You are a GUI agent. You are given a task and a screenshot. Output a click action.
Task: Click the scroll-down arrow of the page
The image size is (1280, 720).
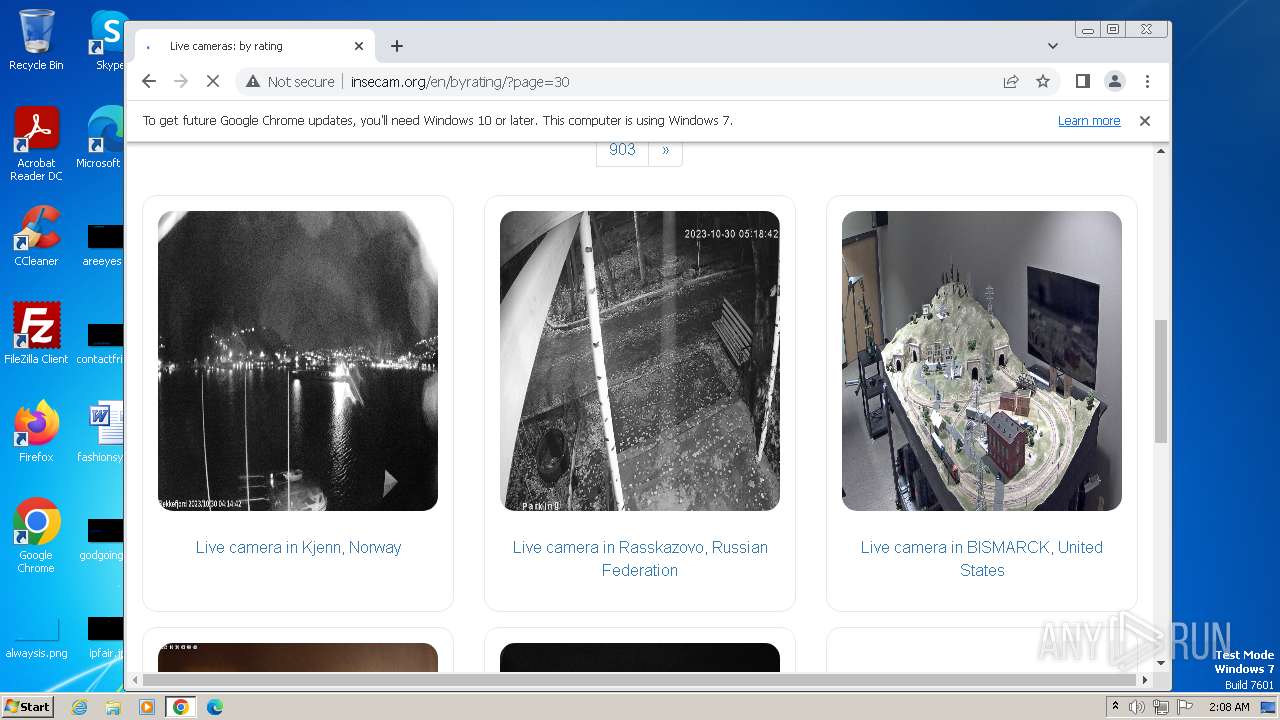tap(1161, 663)
